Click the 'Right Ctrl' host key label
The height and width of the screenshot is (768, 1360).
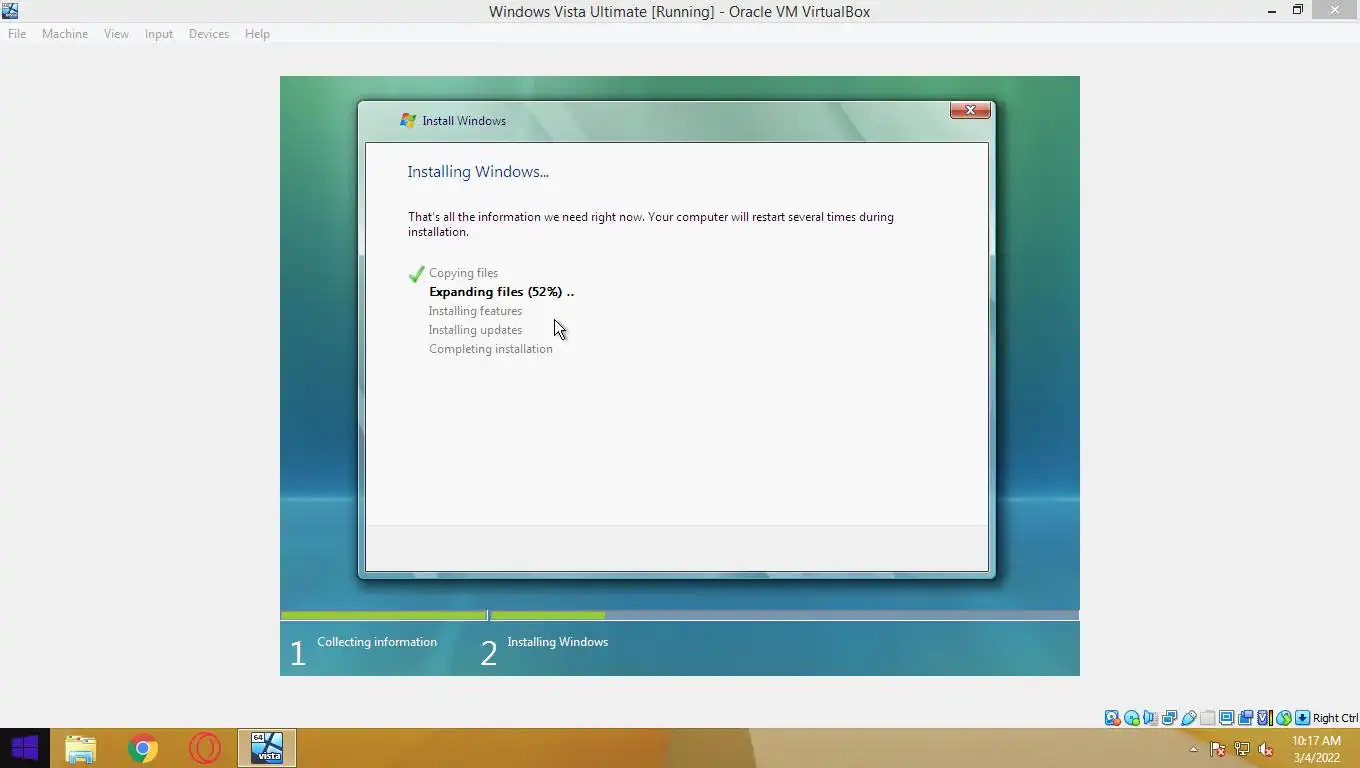pos(1335,718)
